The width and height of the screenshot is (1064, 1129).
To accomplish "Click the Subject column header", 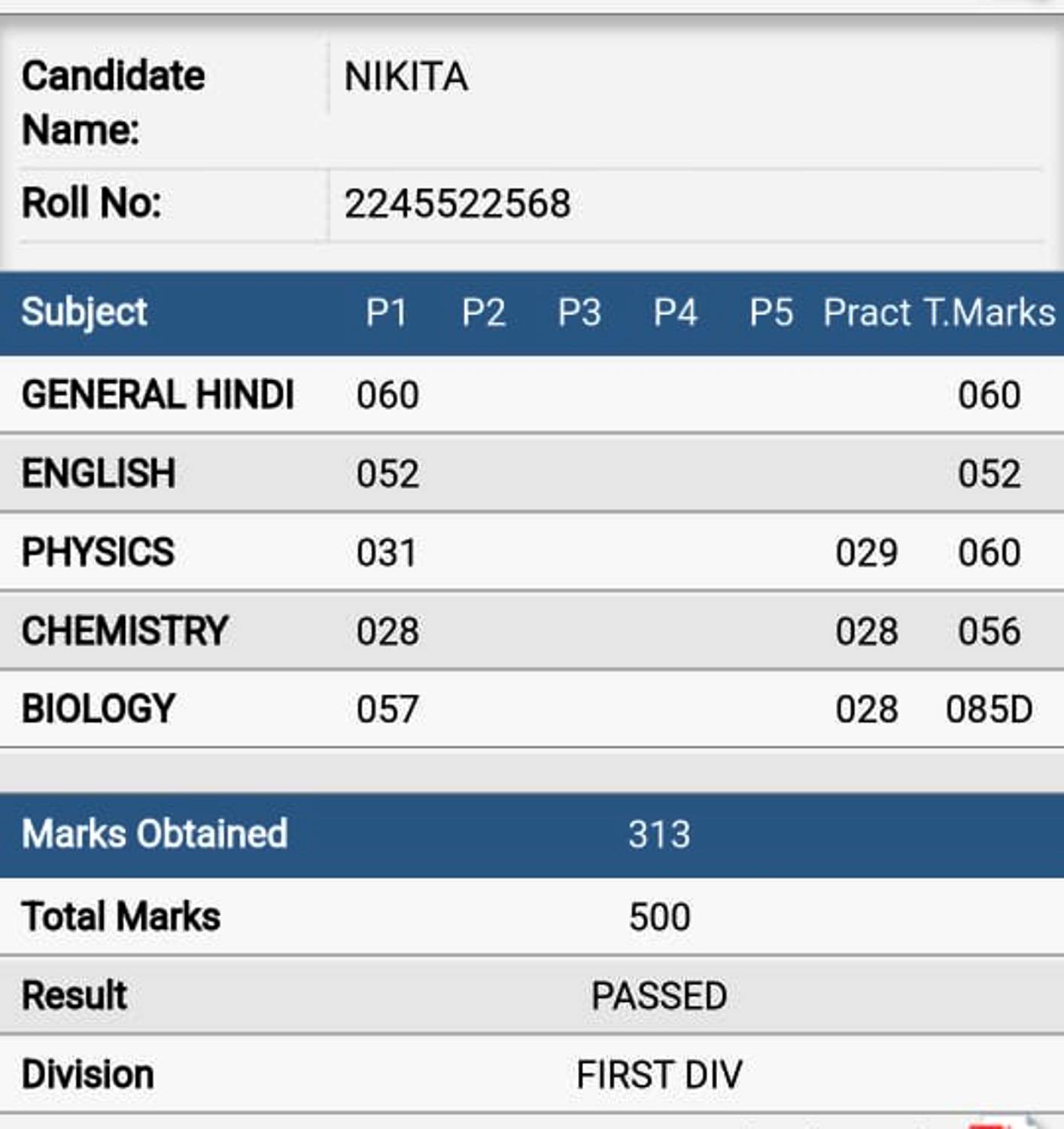I will [84, 312].
